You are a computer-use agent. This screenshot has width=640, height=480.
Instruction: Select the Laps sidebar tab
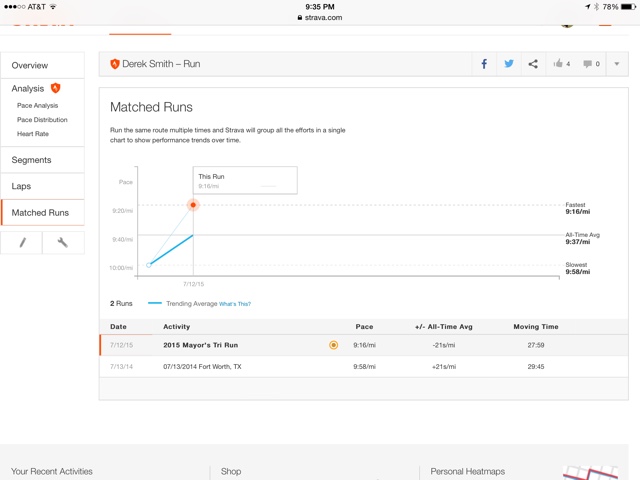pos(21,186)
